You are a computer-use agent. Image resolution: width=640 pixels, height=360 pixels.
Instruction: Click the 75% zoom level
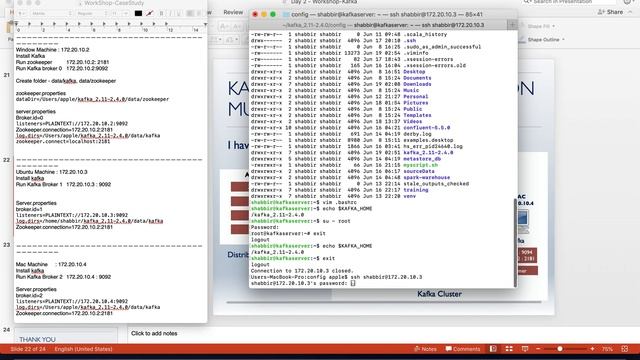pos(607,349)
